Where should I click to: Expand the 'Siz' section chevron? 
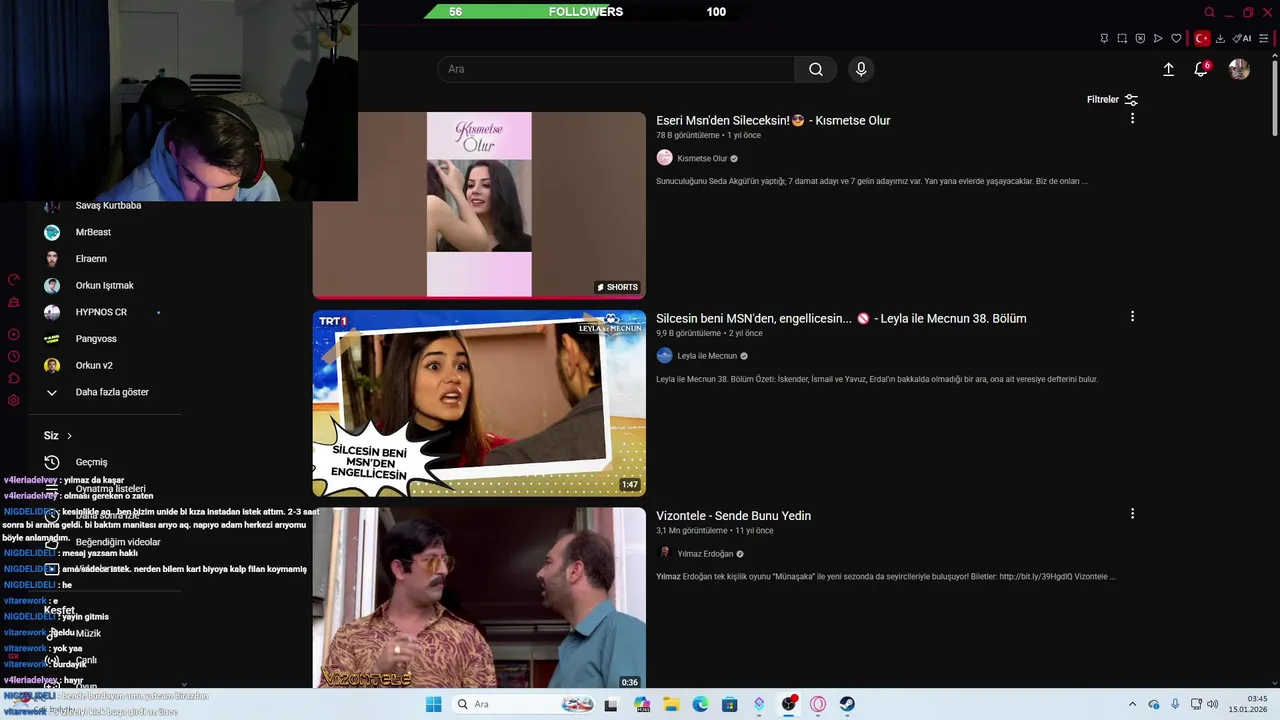(69, 436)
